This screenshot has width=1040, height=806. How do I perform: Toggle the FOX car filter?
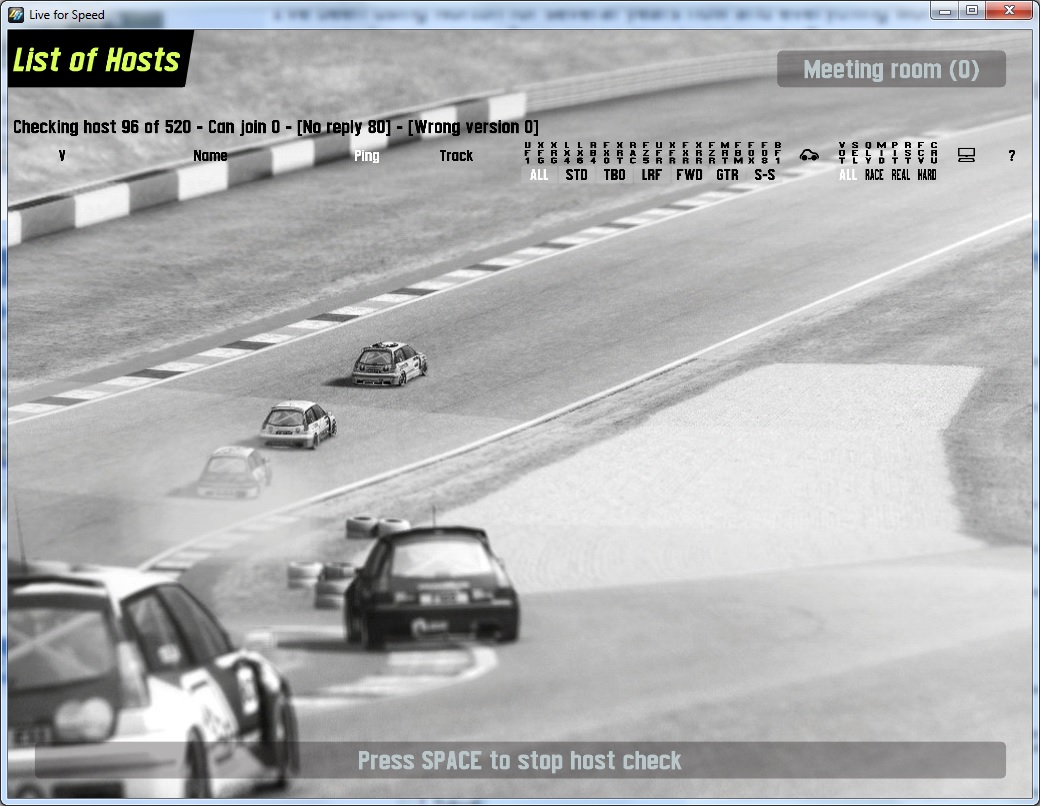point(751,153)
